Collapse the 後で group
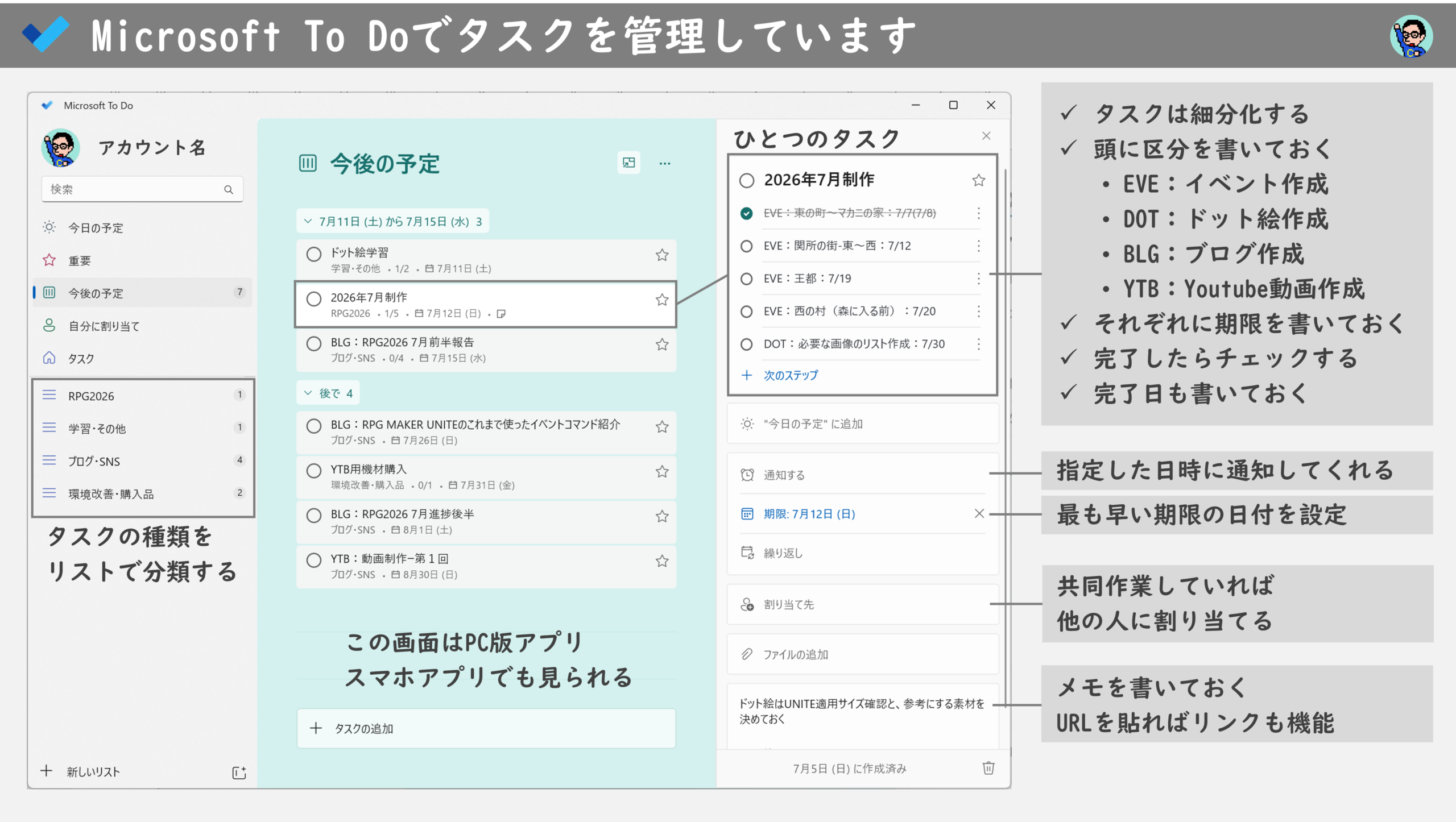This screenshot has width=1456, height=822. point(328,393)
